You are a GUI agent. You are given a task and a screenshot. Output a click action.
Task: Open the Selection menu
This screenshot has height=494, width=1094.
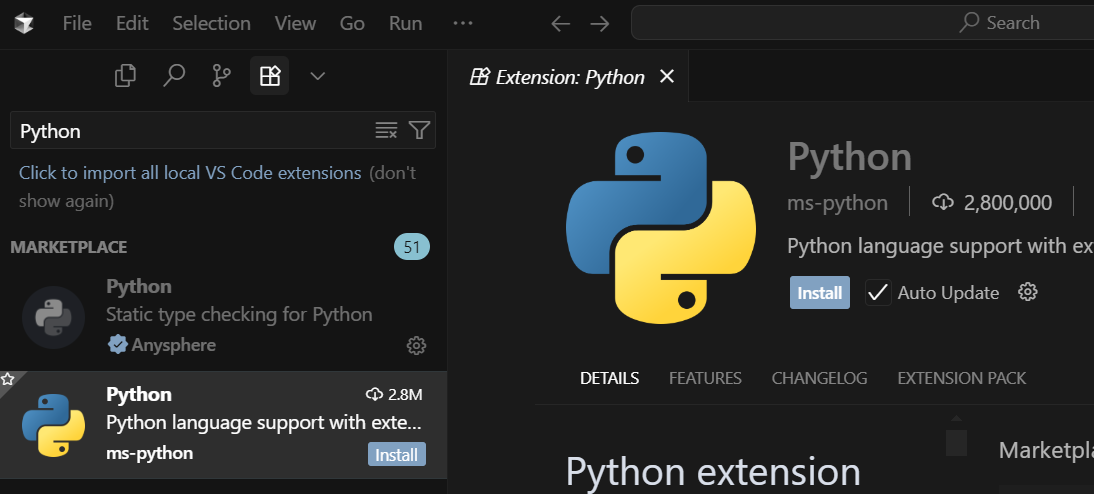click(x=211, y=23)
